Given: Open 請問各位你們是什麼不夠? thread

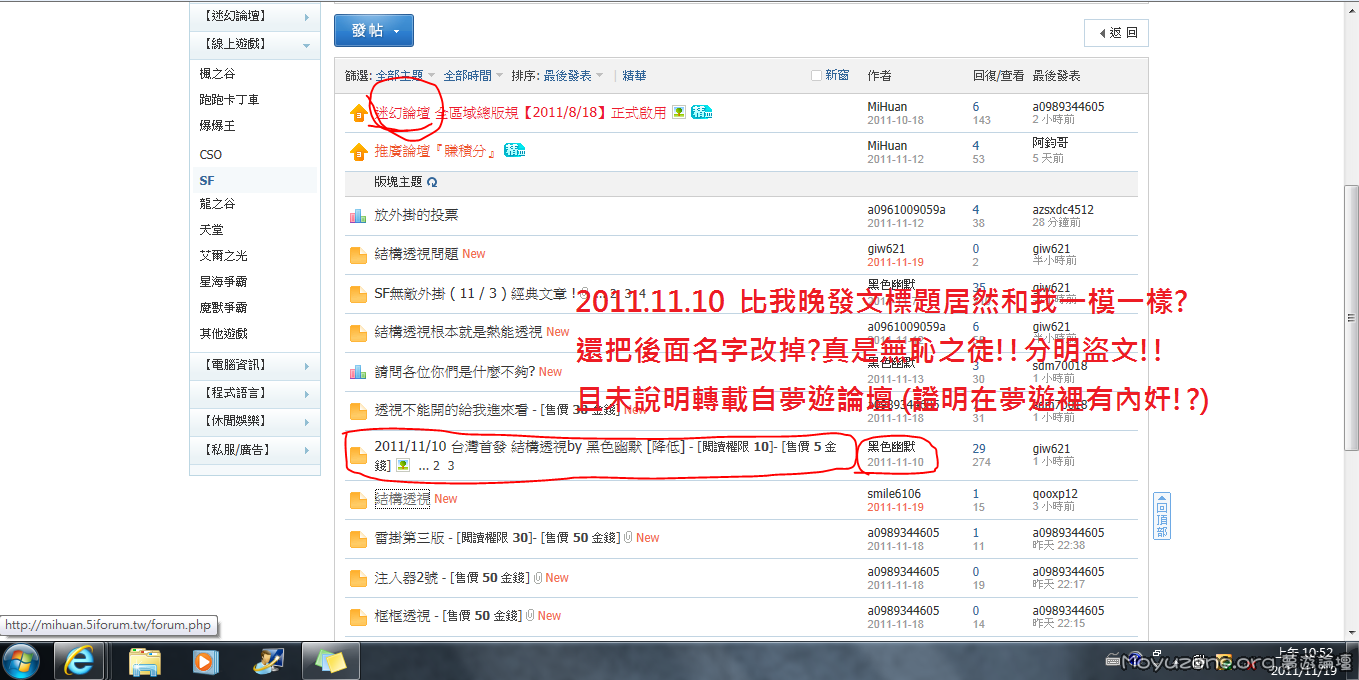Looking at the screenshot, I should 455,371.
